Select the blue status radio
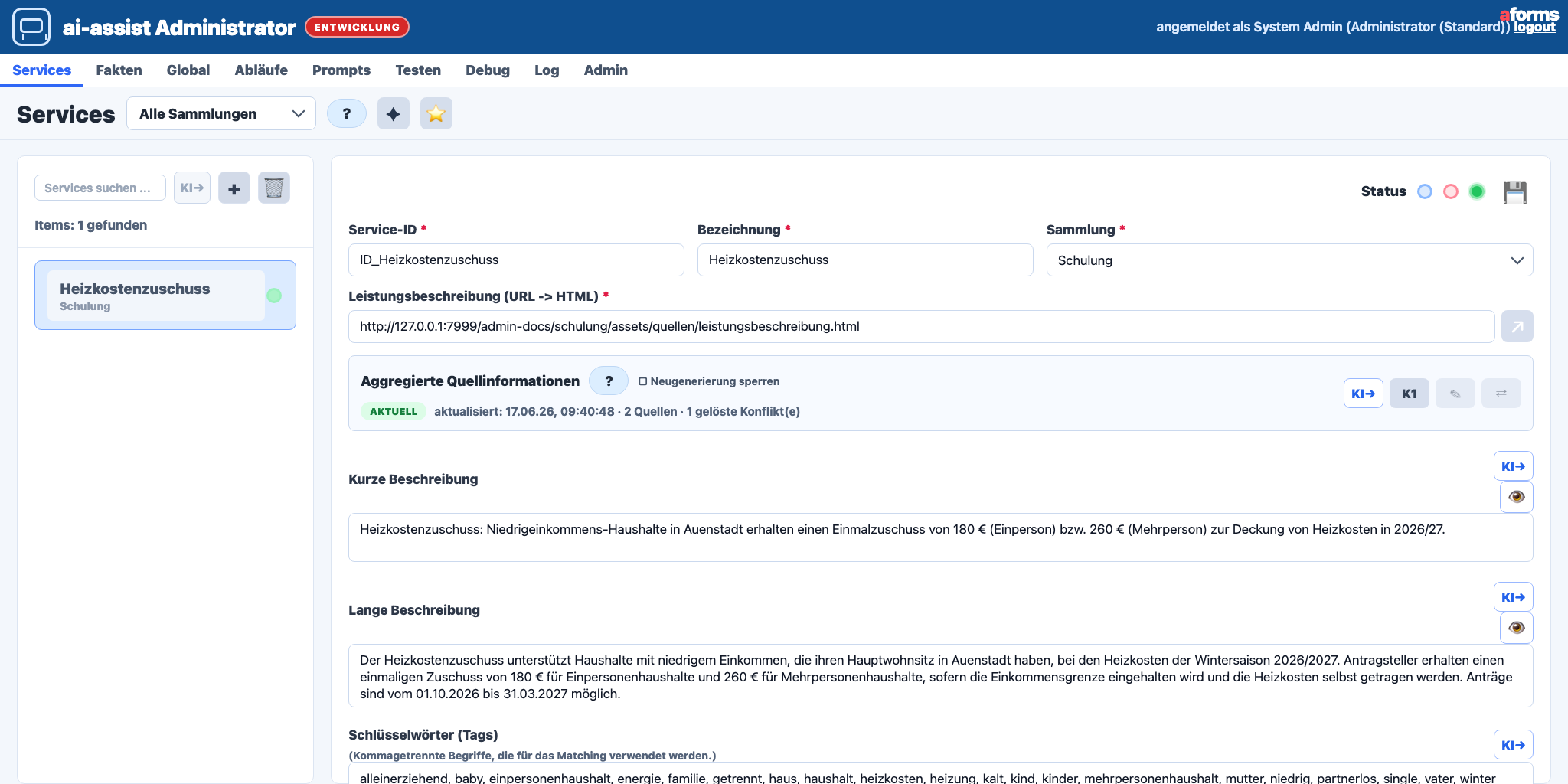The height and width of the screenshot is (784, 1568). [1425, 191]
